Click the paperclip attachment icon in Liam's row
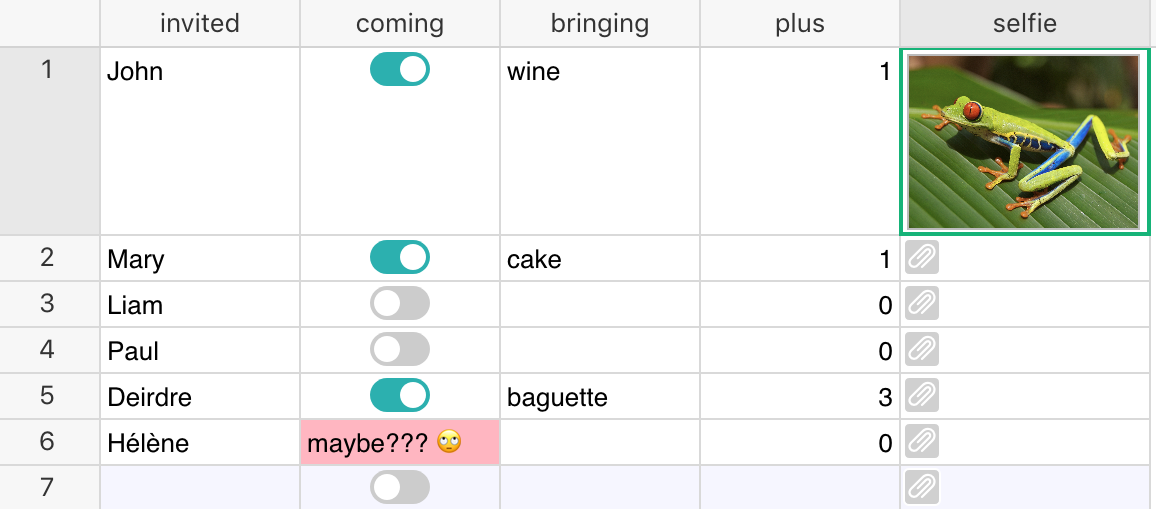This screenshot has width=1156, height=509. (922, 303)
